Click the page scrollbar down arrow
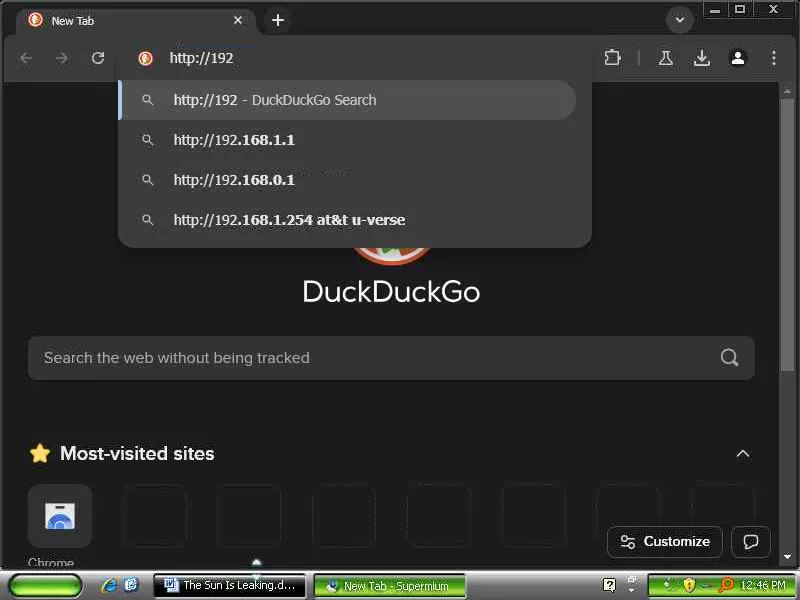Image resolution: width=800 pixels, height=600 pixels. (787, 557)
